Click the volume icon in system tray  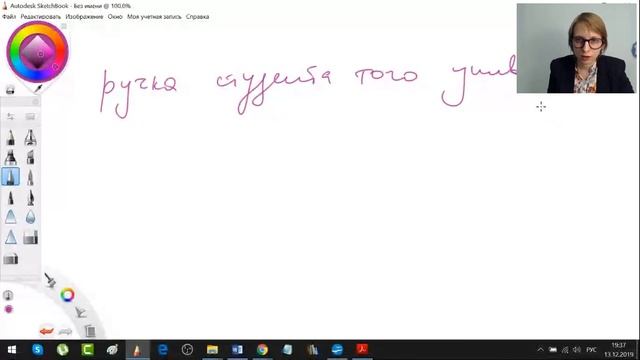point(577,350)
